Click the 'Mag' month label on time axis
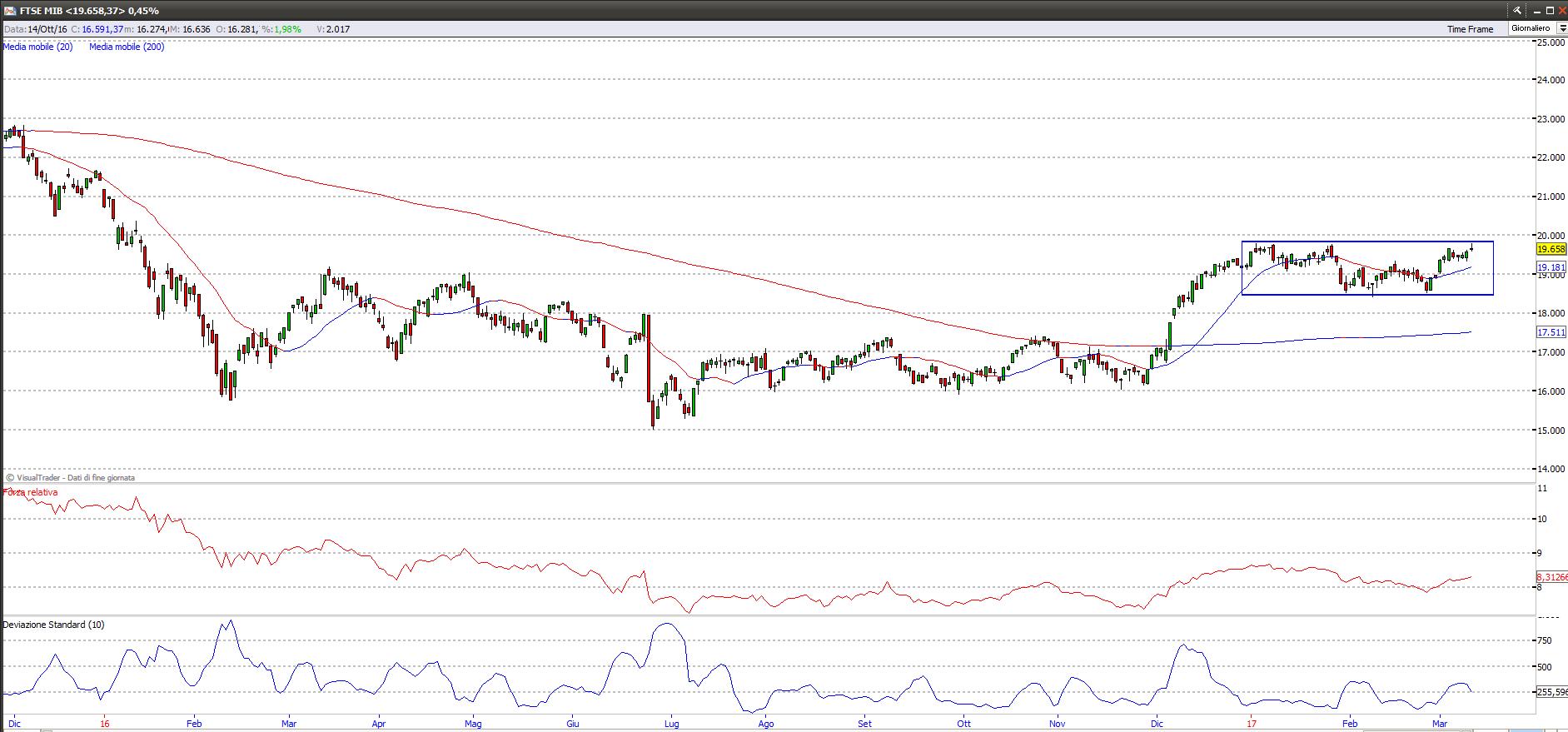The width and height of the screenshot is (1568, 732). point(473,724)
